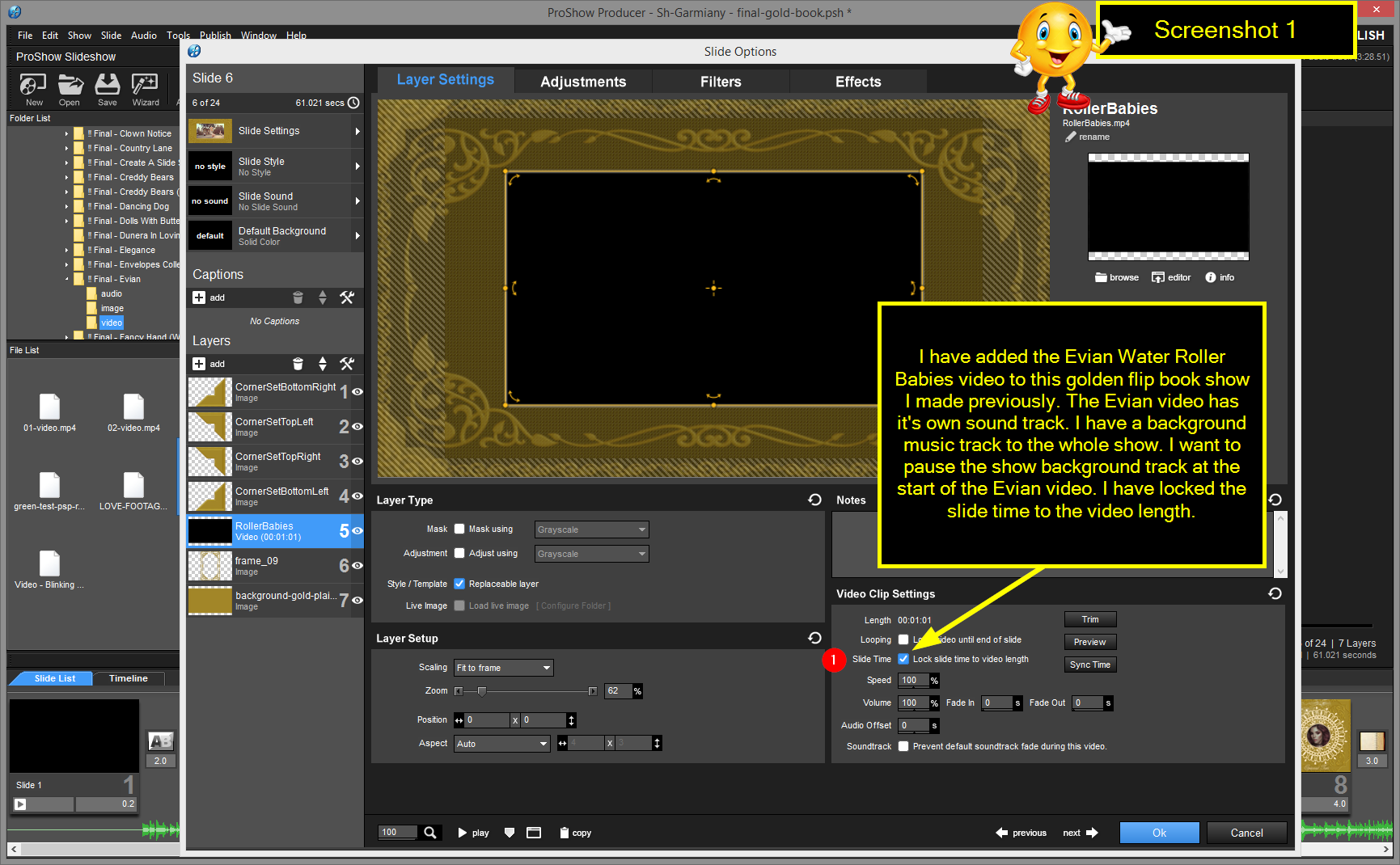This screenshot has width=1400, height=865.
Task: Click Configure Folder link
Action: (x=573, y=605)
